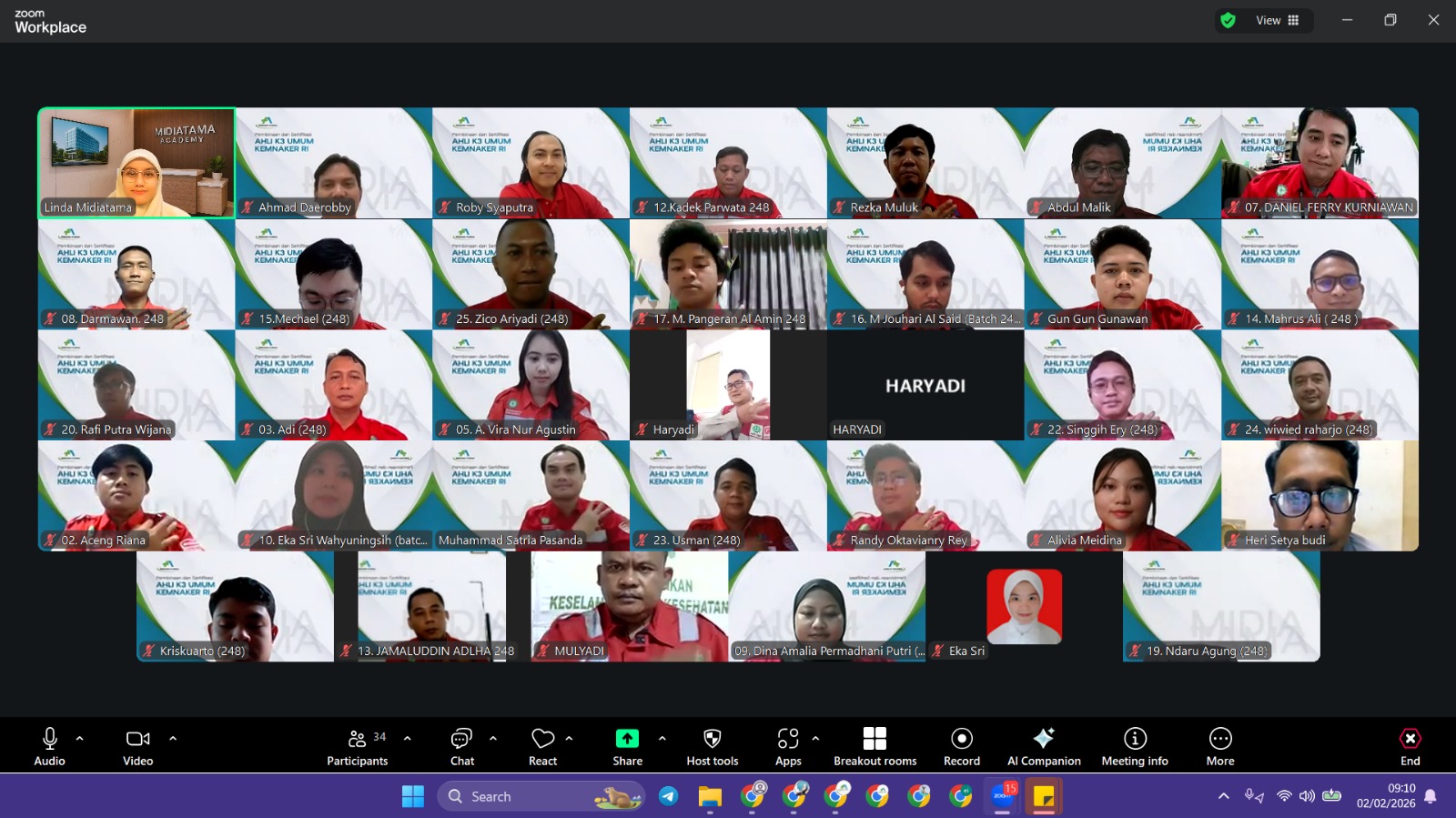
Task: Open Host tools shield
Action: pos(713,746)
